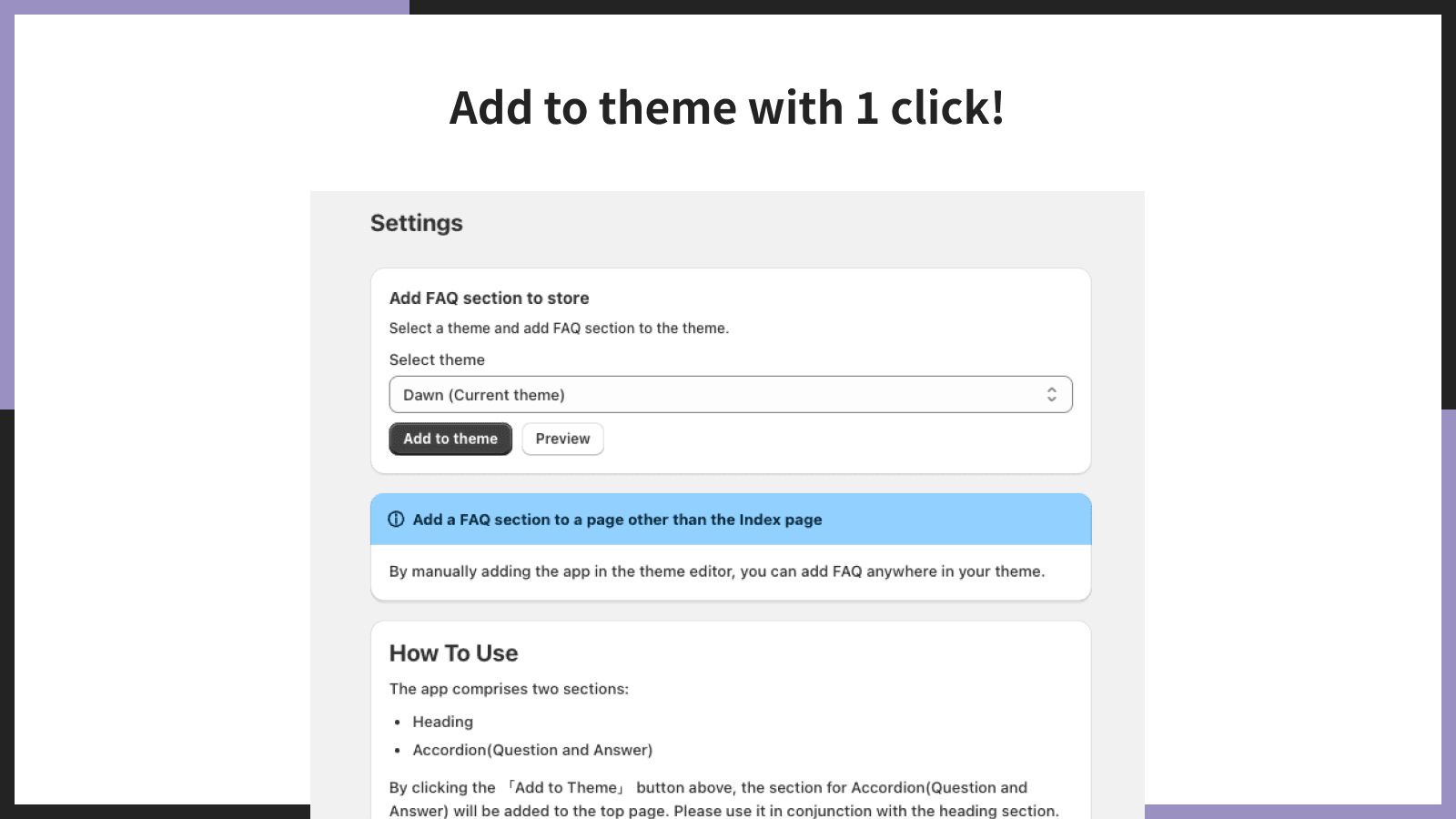
Task: Click the bullet point before Accordion
Action: pyautogui.click(x=398, y=751)
